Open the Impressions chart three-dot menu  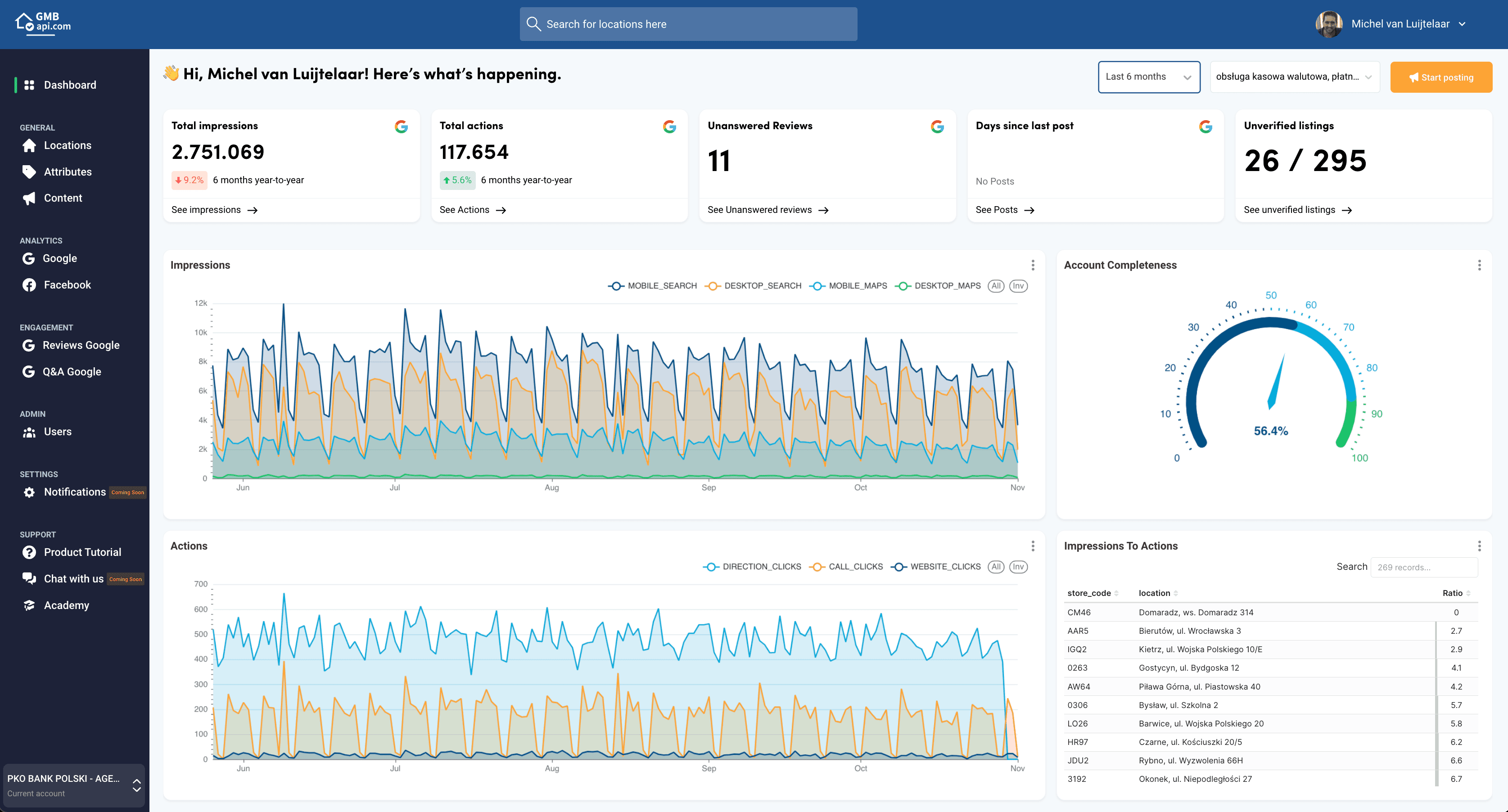1033,265
